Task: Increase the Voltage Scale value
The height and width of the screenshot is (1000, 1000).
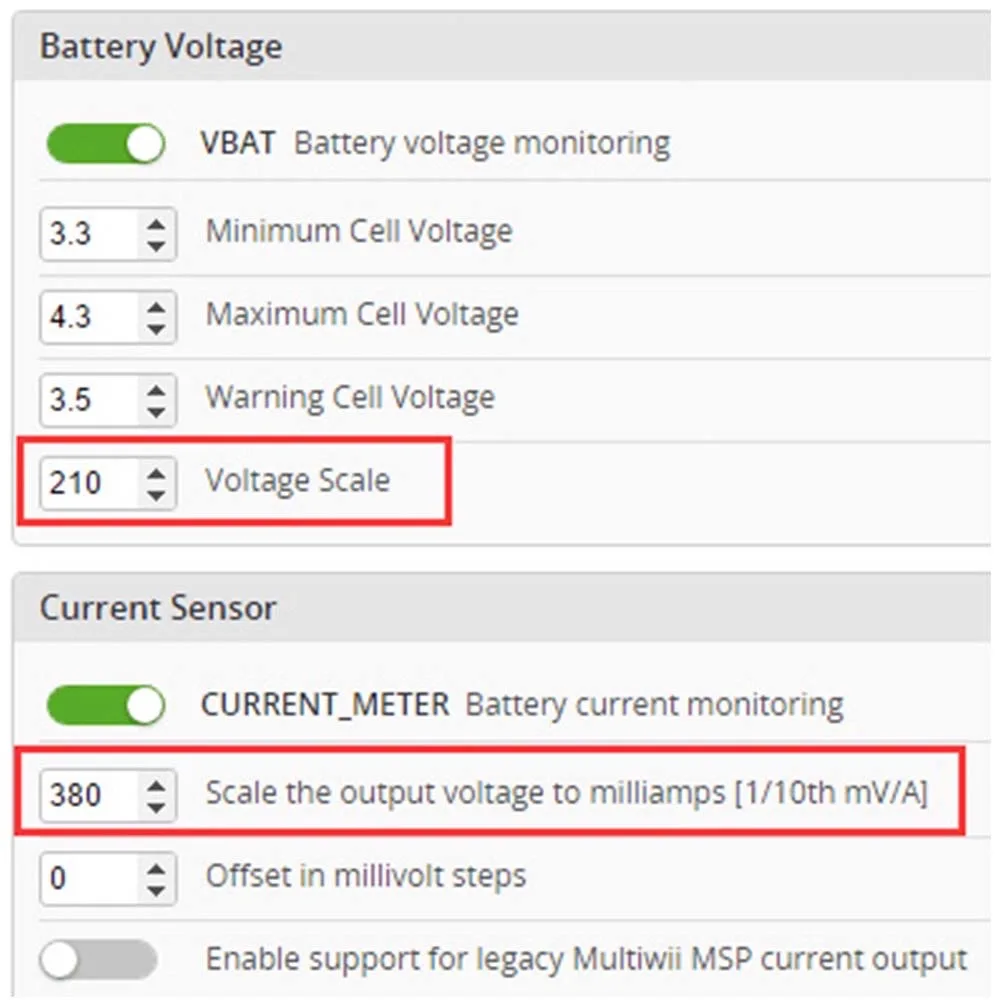Action: tap(155, 472)
